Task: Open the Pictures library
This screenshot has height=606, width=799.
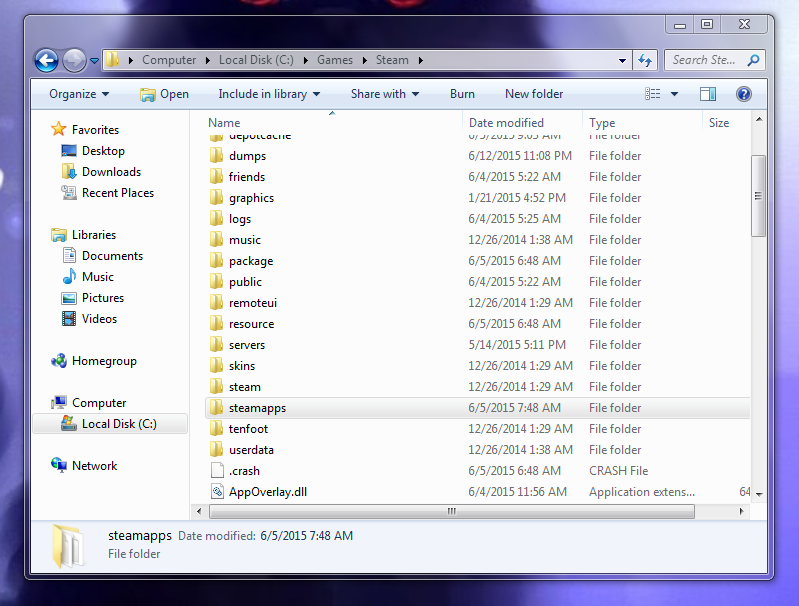Action: click(x=103, y=298)
